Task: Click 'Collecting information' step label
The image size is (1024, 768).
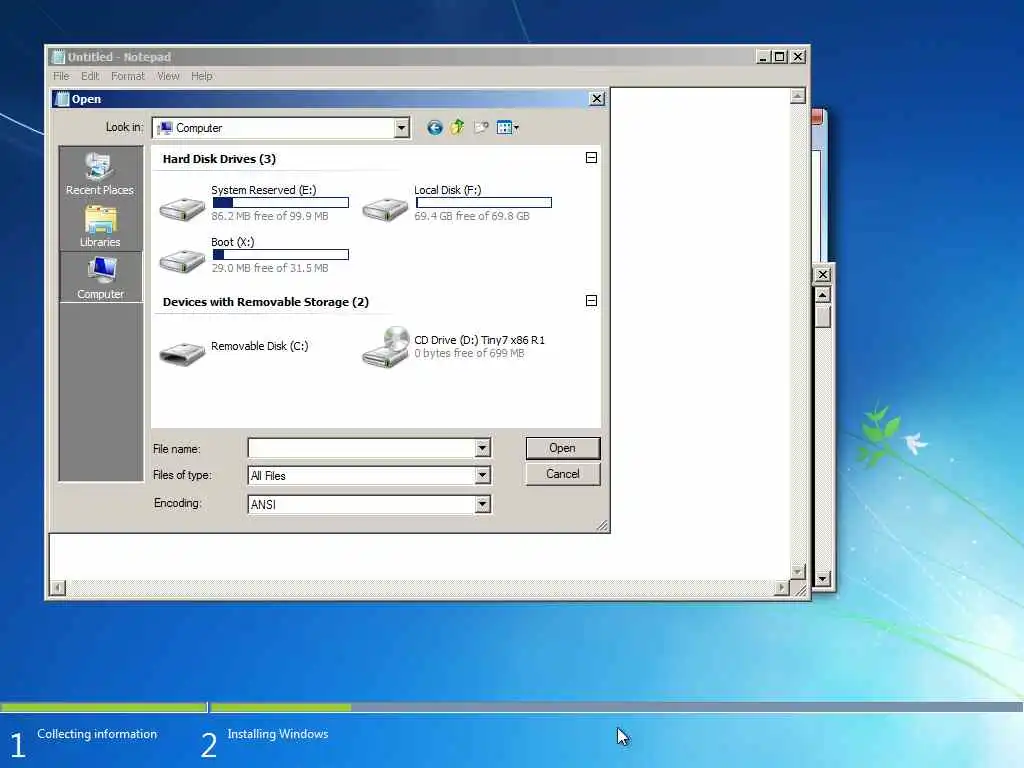Action: pyautogui.click(x=97, y=734)
